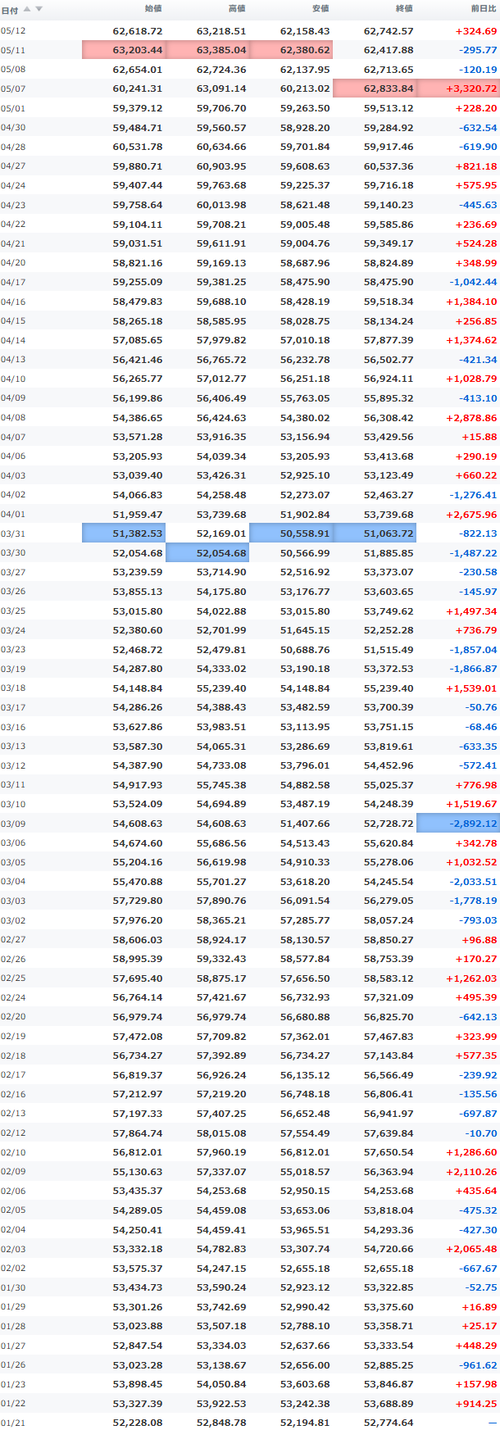Select the closing value 59,140.23

[x=389, y=204]
